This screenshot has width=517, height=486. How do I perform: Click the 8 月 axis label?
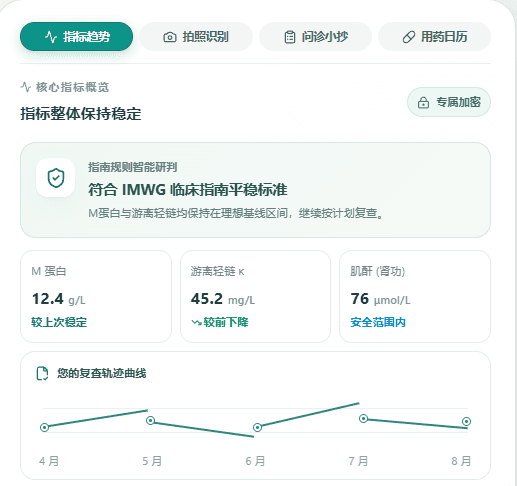[461, 461]
